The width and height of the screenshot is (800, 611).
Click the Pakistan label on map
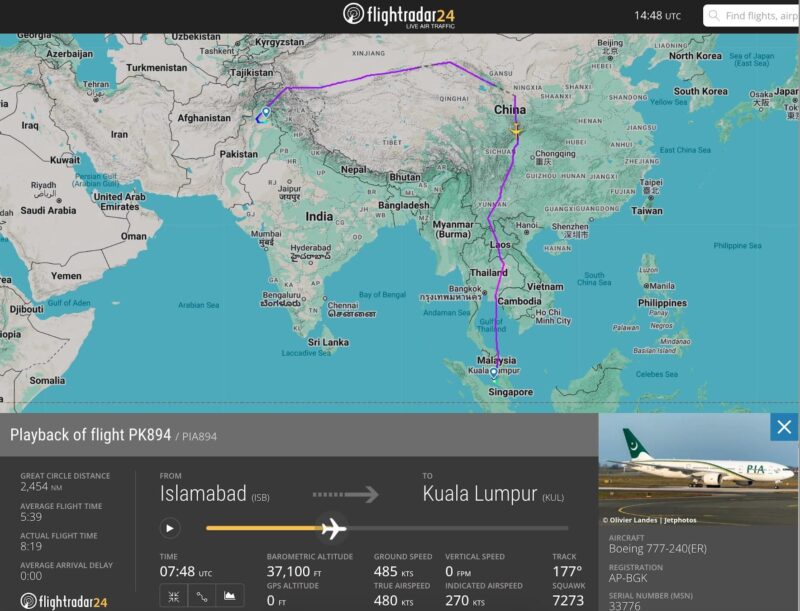click(x=238, y=154)
